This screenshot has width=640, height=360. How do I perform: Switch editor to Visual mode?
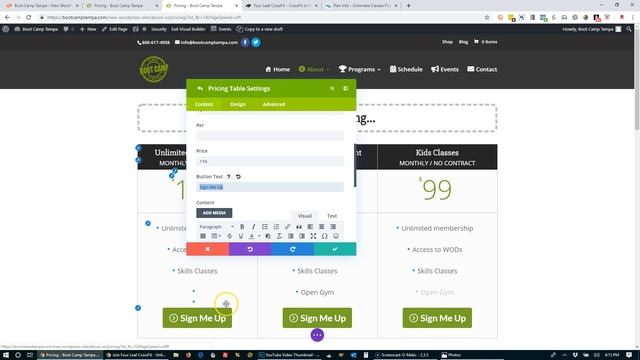tap(304, 216)
